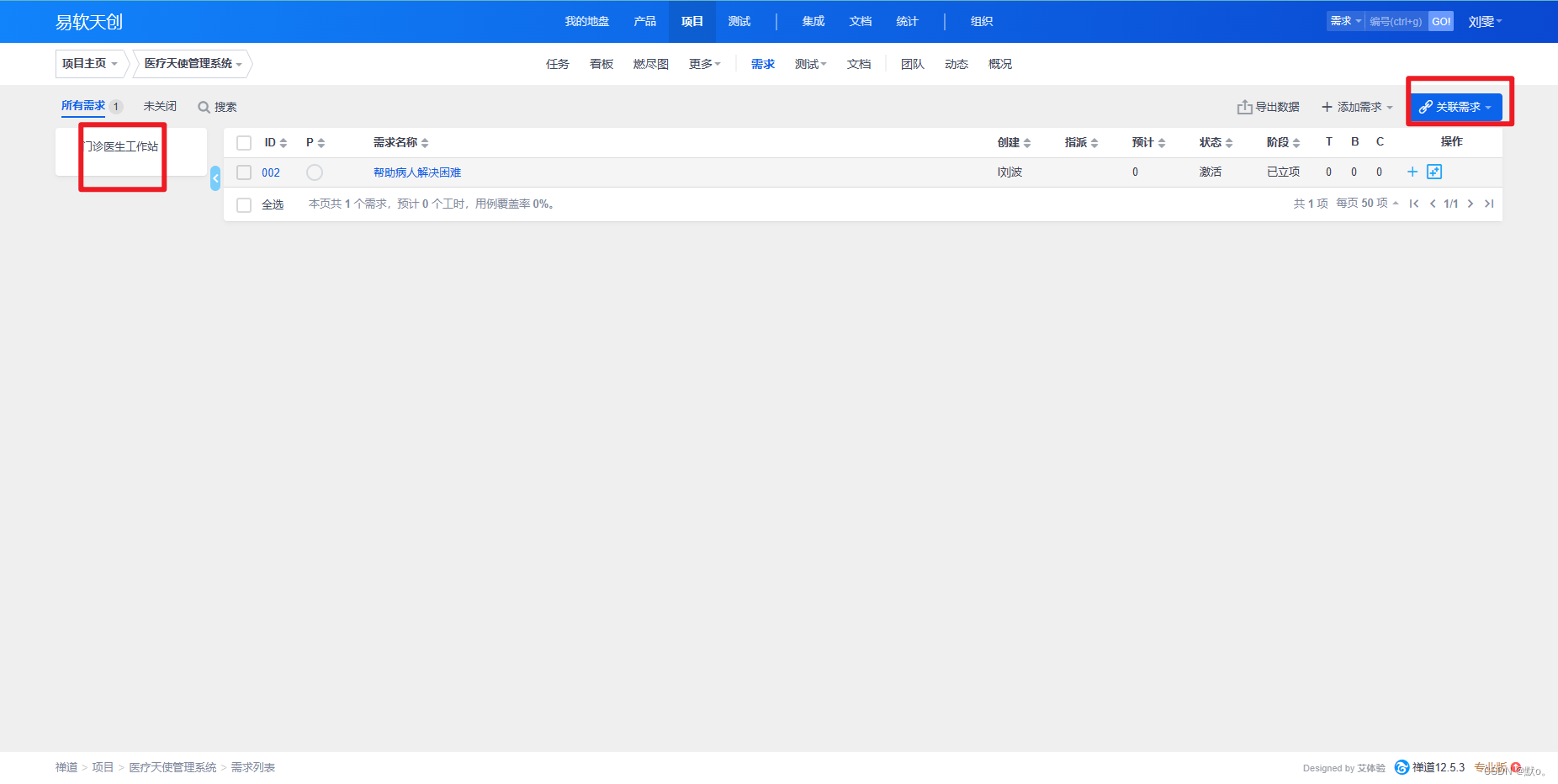This screenshot has height=784, width=1558.
Task: Open the 看板 tab
Action: point(601,64)
